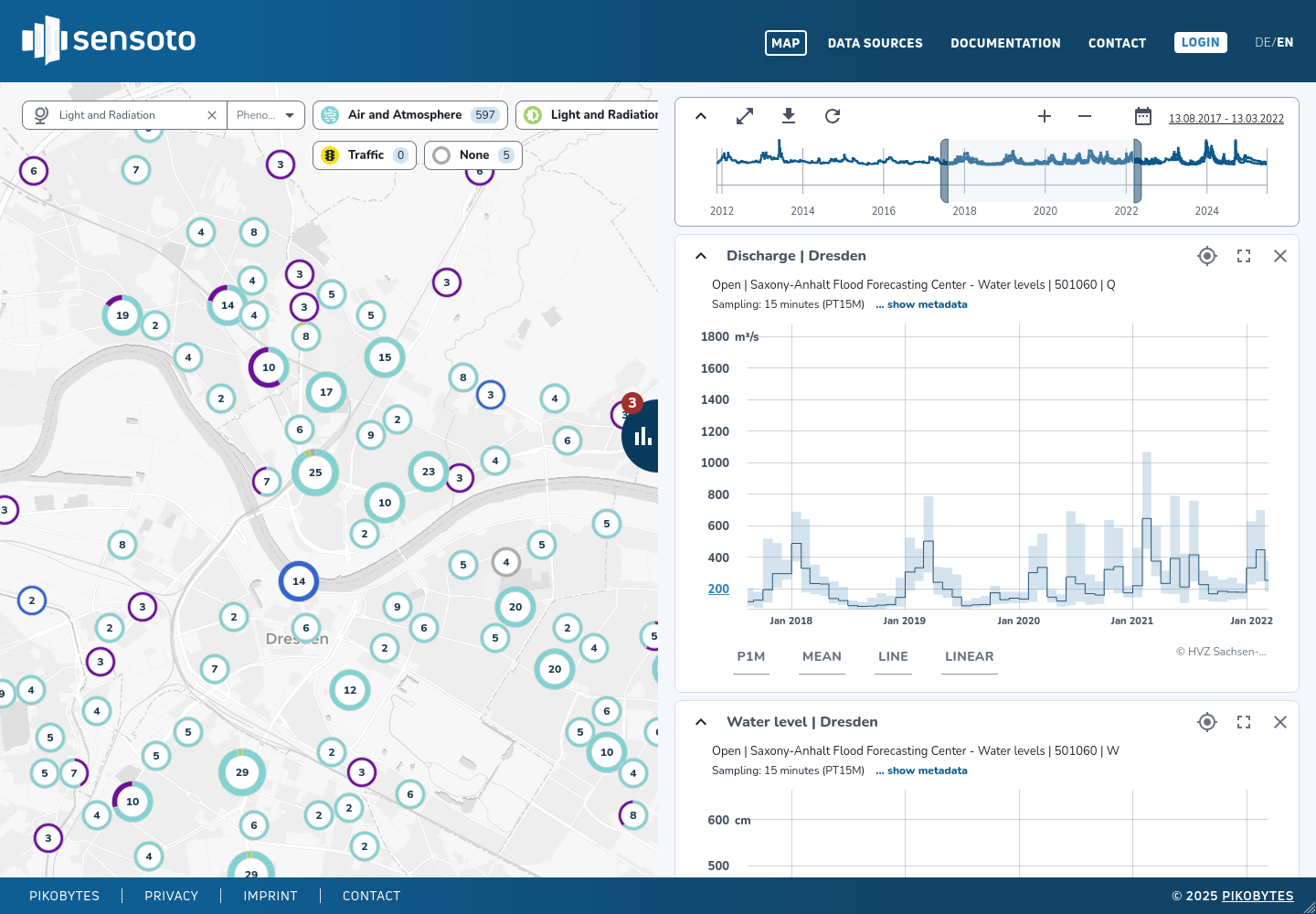This screenshot has width=1316, height=914.
Task: Click the expand diagonal arrows icon in timeline toolbar
Action: [745, 116]
